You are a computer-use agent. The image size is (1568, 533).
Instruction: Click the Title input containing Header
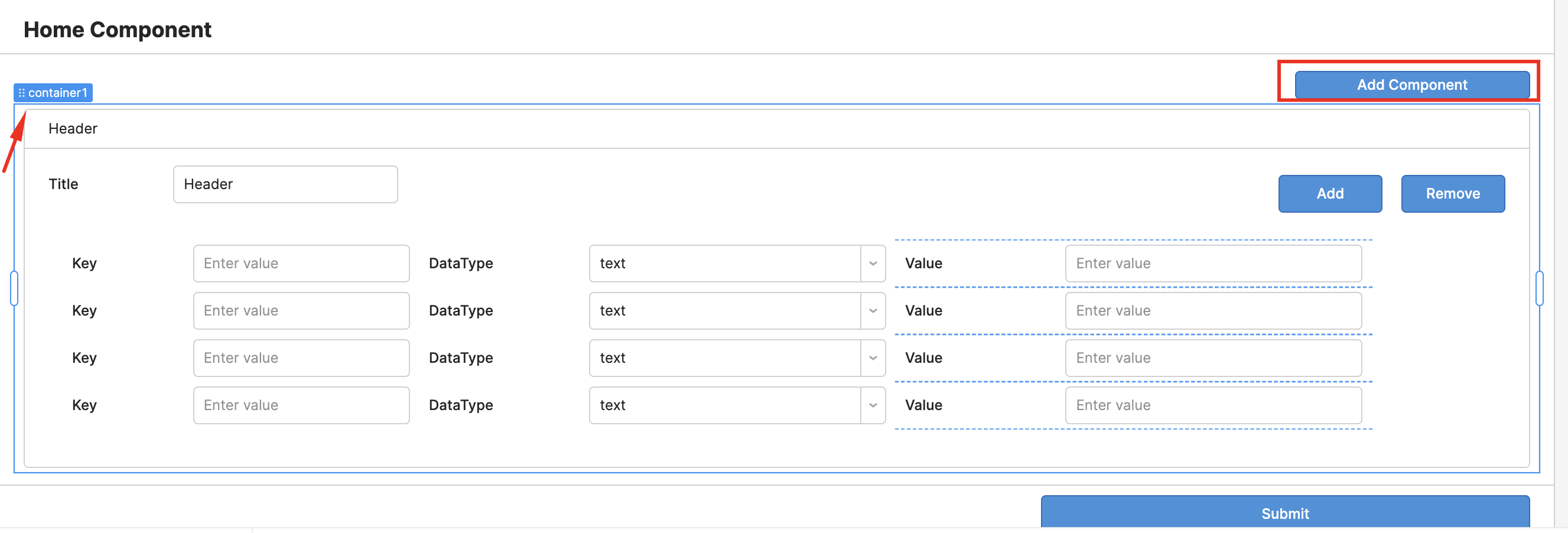coord(285,184)
